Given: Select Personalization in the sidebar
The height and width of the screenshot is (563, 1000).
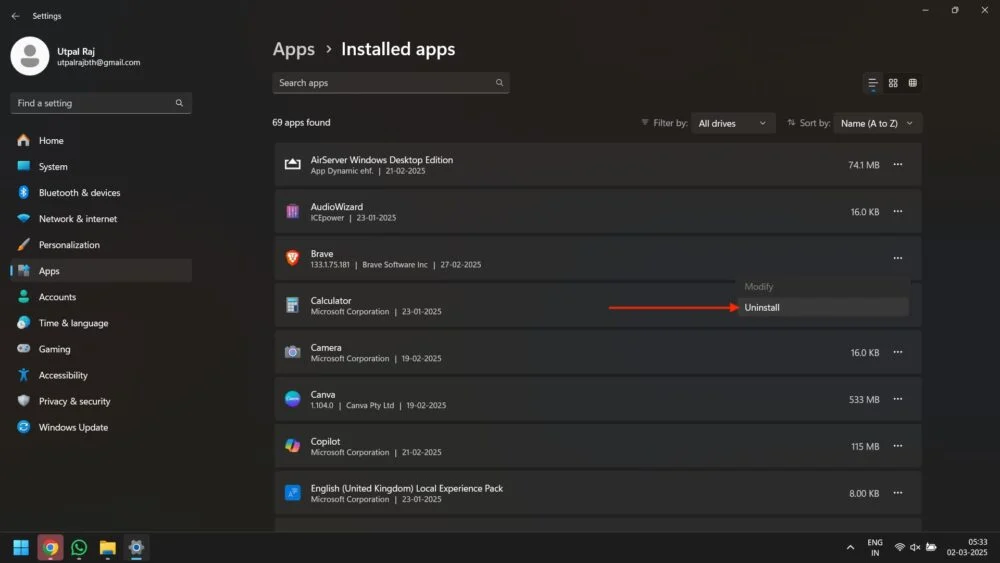Looking at the screenshot, I should (x=101, y=245).
